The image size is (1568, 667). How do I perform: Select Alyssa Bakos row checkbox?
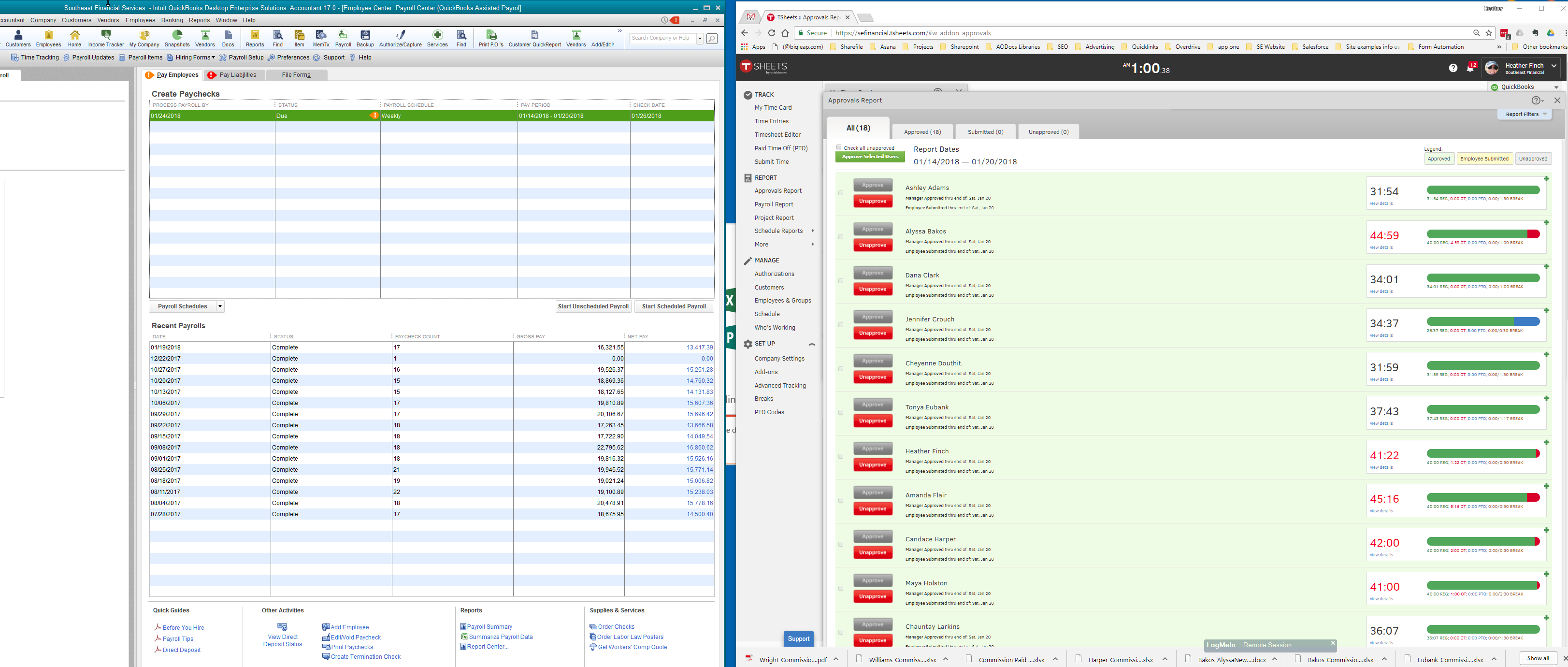coord(841,237)
